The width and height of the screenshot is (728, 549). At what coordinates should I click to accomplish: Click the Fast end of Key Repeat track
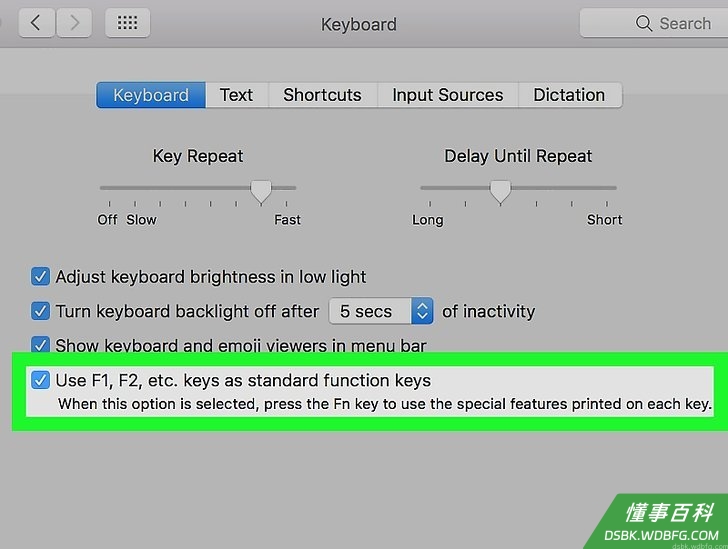coord(286,188)
